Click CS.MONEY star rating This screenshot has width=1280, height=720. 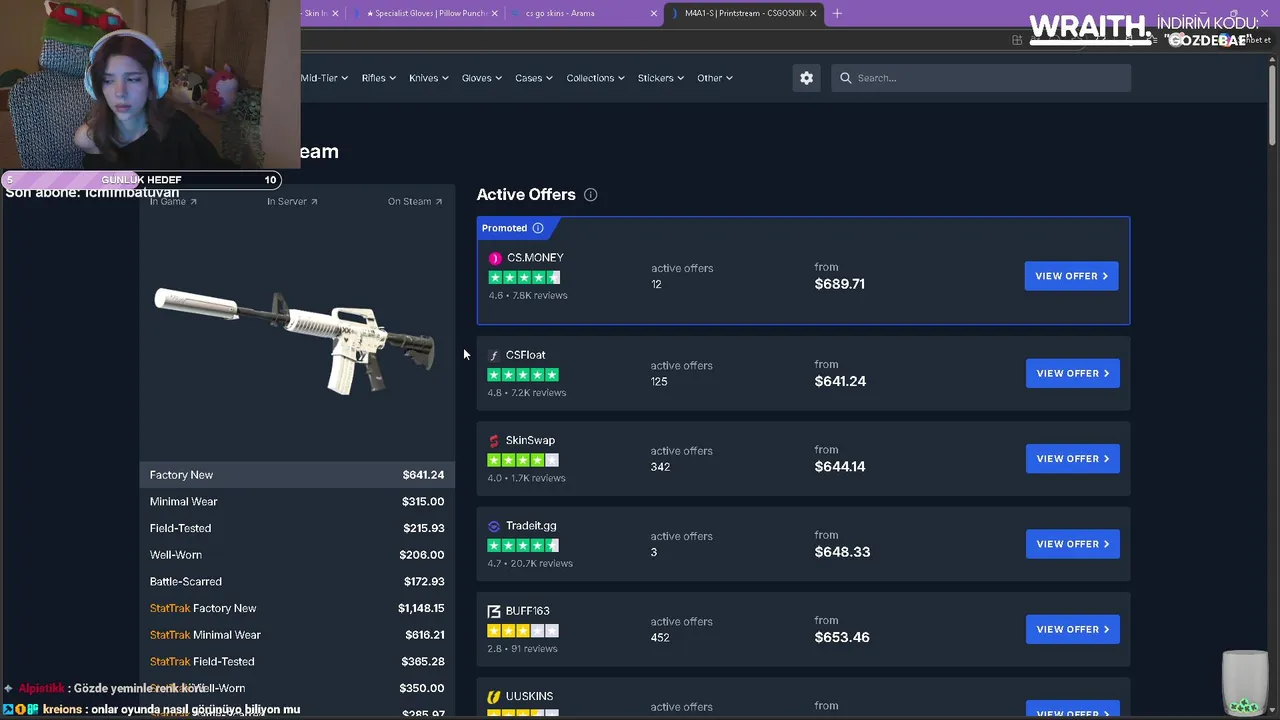(524, 277)
